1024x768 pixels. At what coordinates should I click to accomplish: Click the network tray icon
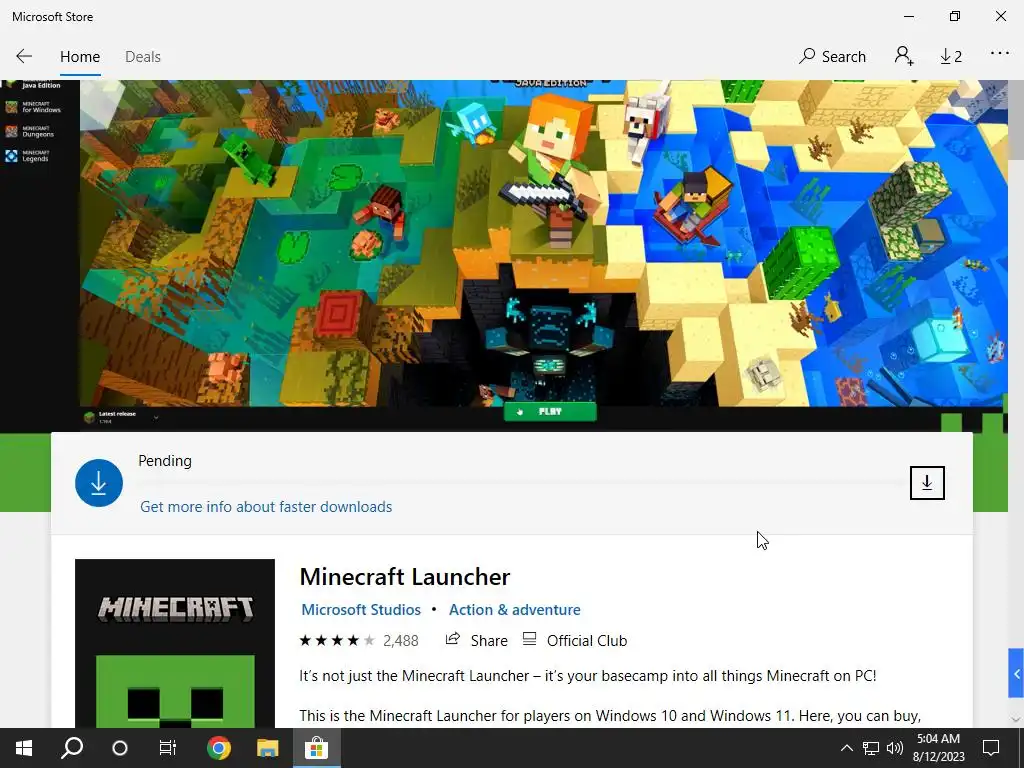coord(871,748)
